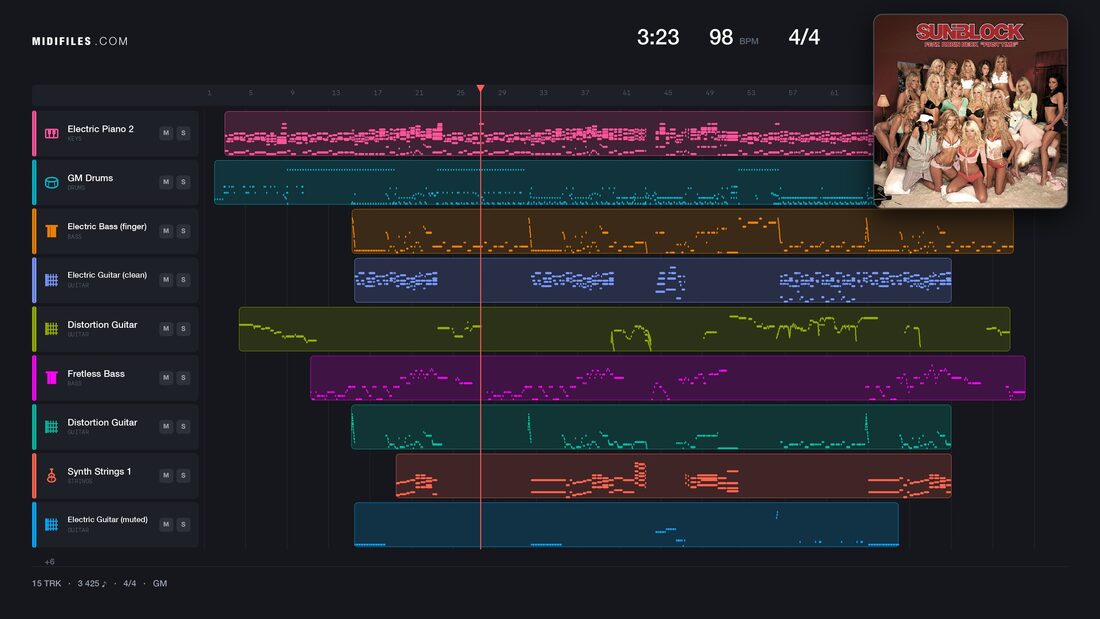1100x619 pixels.
Task: Click the red playhead marker on the ruler
Action: (x=481, y=88)
